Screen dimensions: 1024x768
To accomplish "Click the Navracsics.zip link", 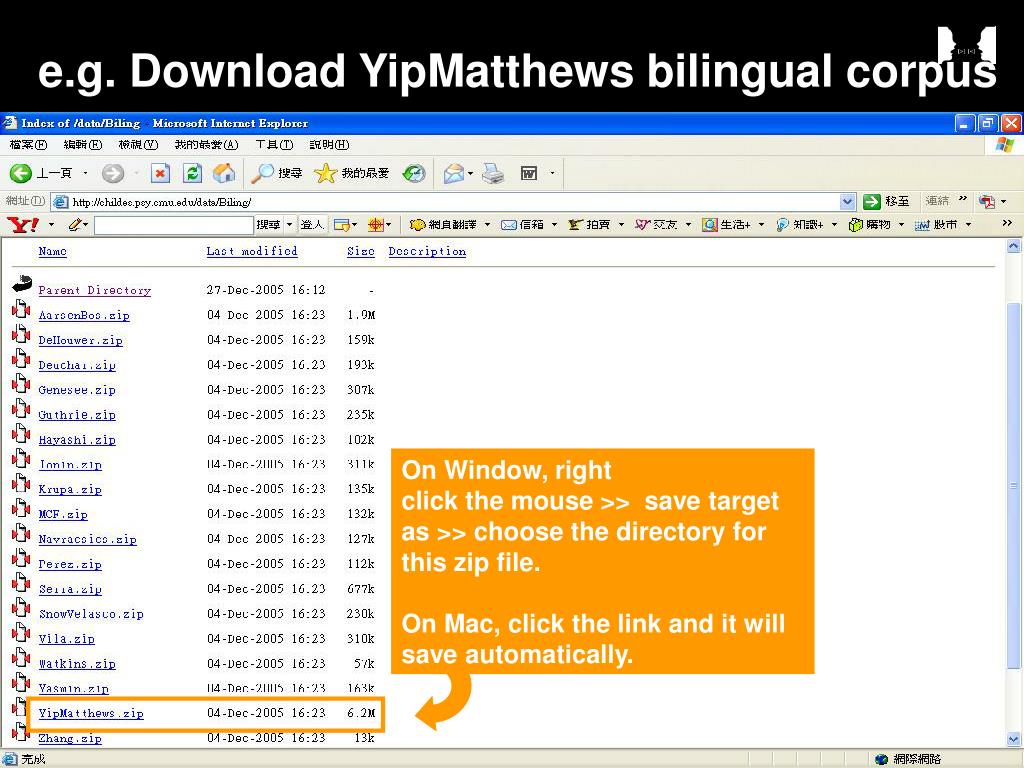I will point(88,539).
